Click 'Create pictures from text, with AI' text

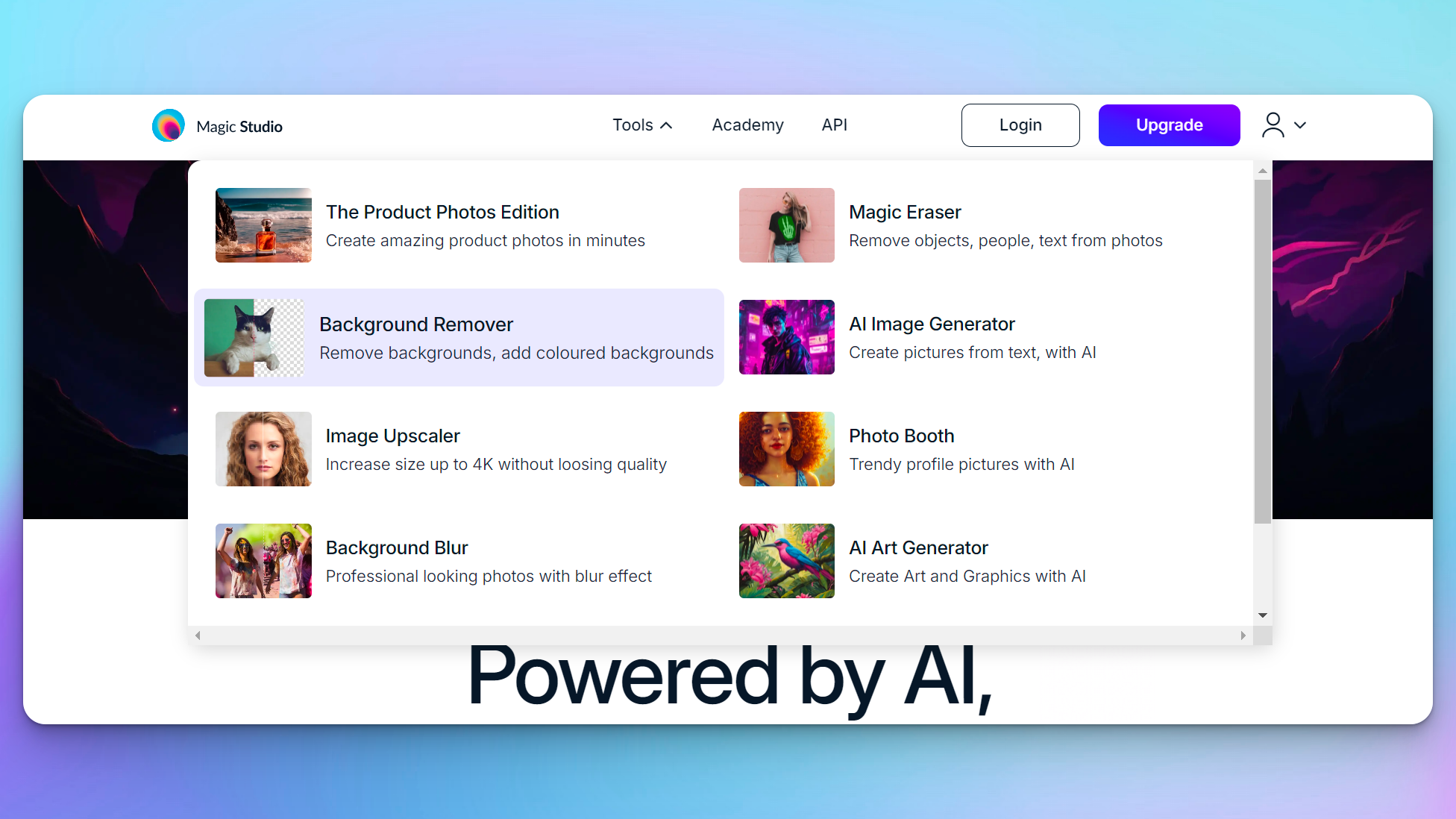pyautogui.click(x=972, y=352)
